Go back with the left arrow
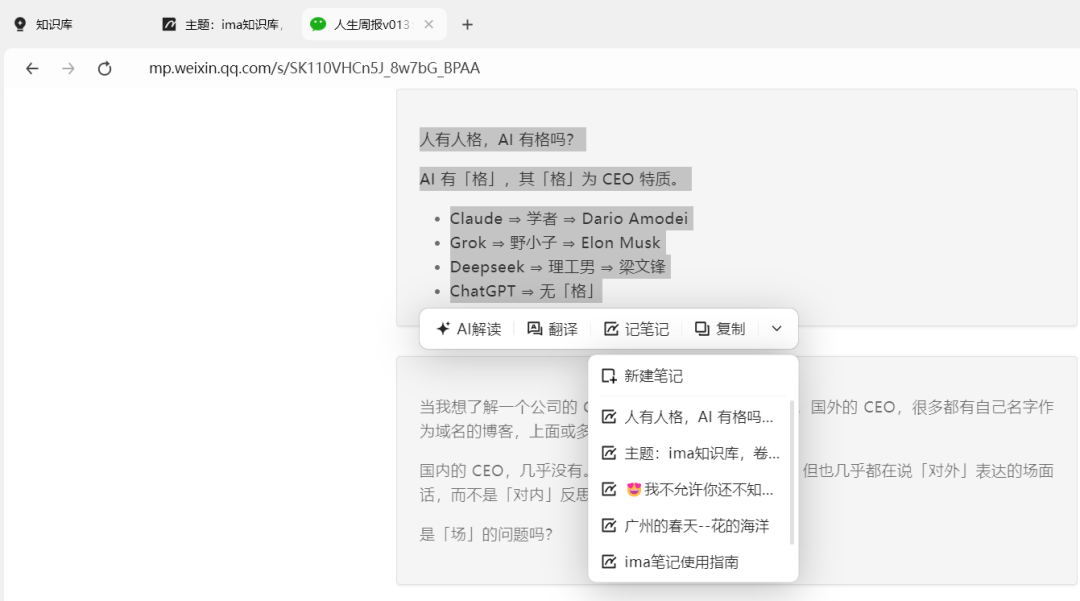Image resolution: width=1080 pixels, height=601 pixels. (x=32, y=68)
